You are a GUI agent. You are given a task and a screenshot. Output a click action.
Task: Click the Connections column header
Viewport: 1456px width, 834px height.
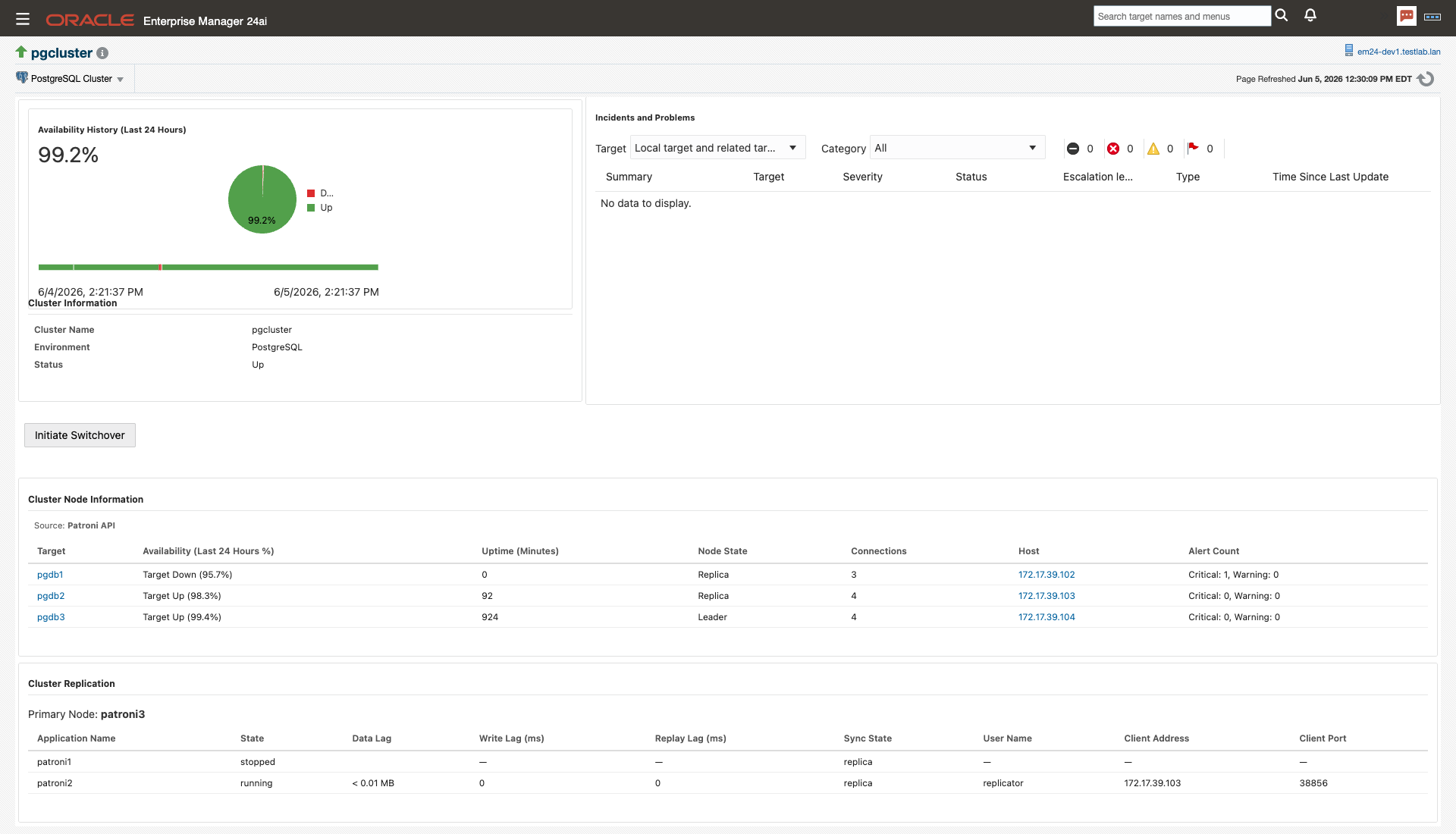pyautogui.click(x=878, y=551)
